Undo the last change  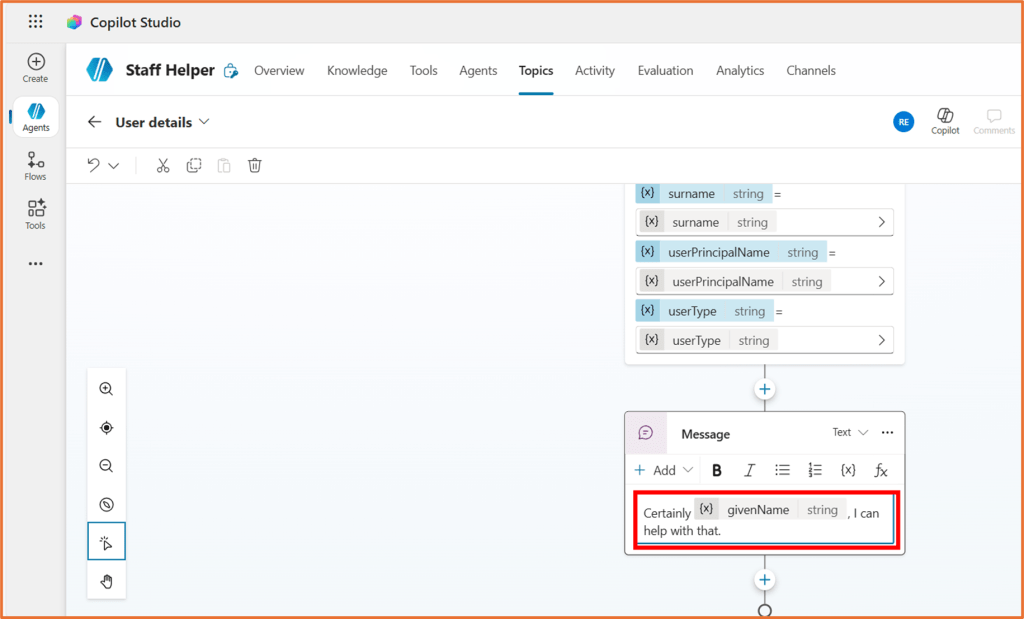pos(93,165)
